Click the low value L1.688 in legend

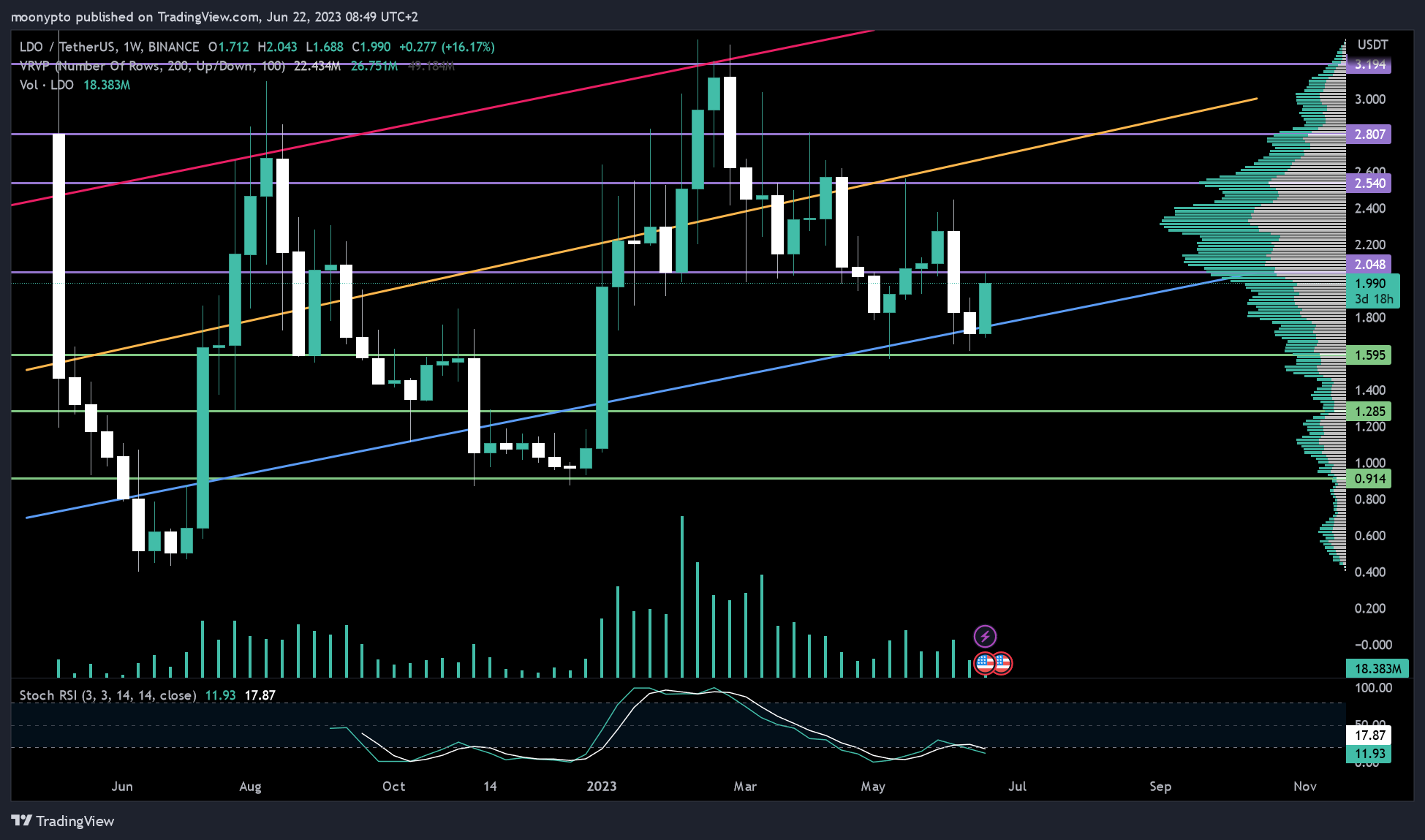click(x=325, y=47)
